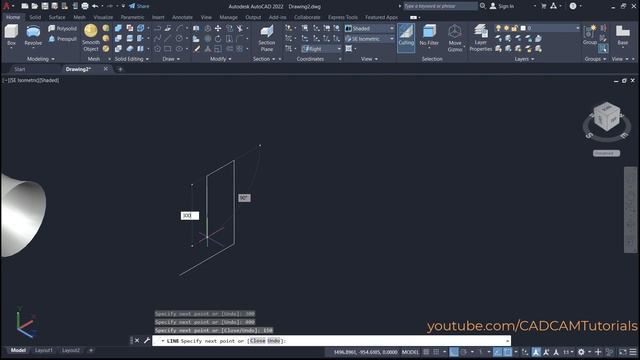
Task: Switch to the Solid ribbon tab
Action: point(35,17)
